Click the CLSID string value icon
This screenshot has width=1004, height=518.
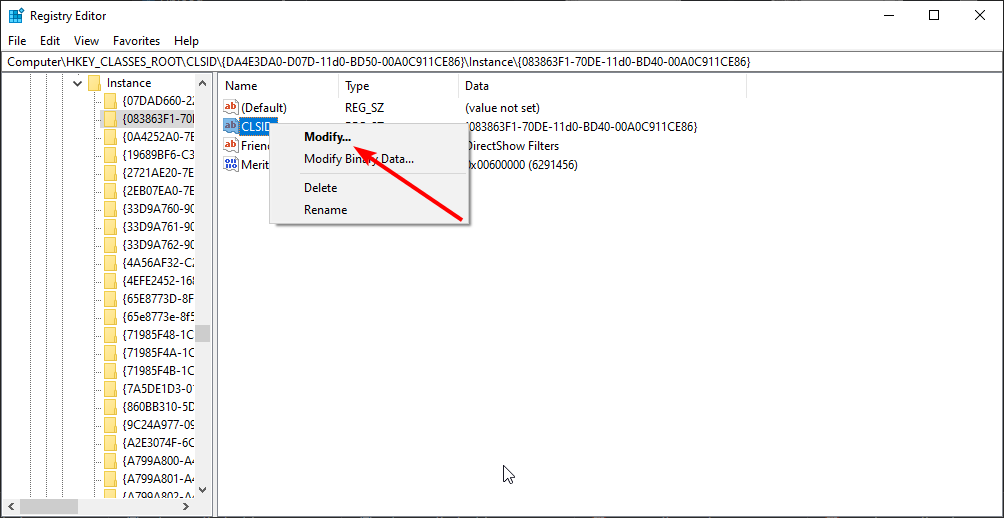pos(231,126)
